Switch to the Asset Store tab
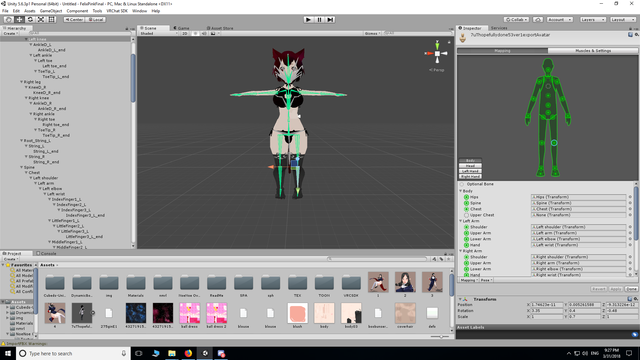The image size is (640, 360). click(220, 28)
